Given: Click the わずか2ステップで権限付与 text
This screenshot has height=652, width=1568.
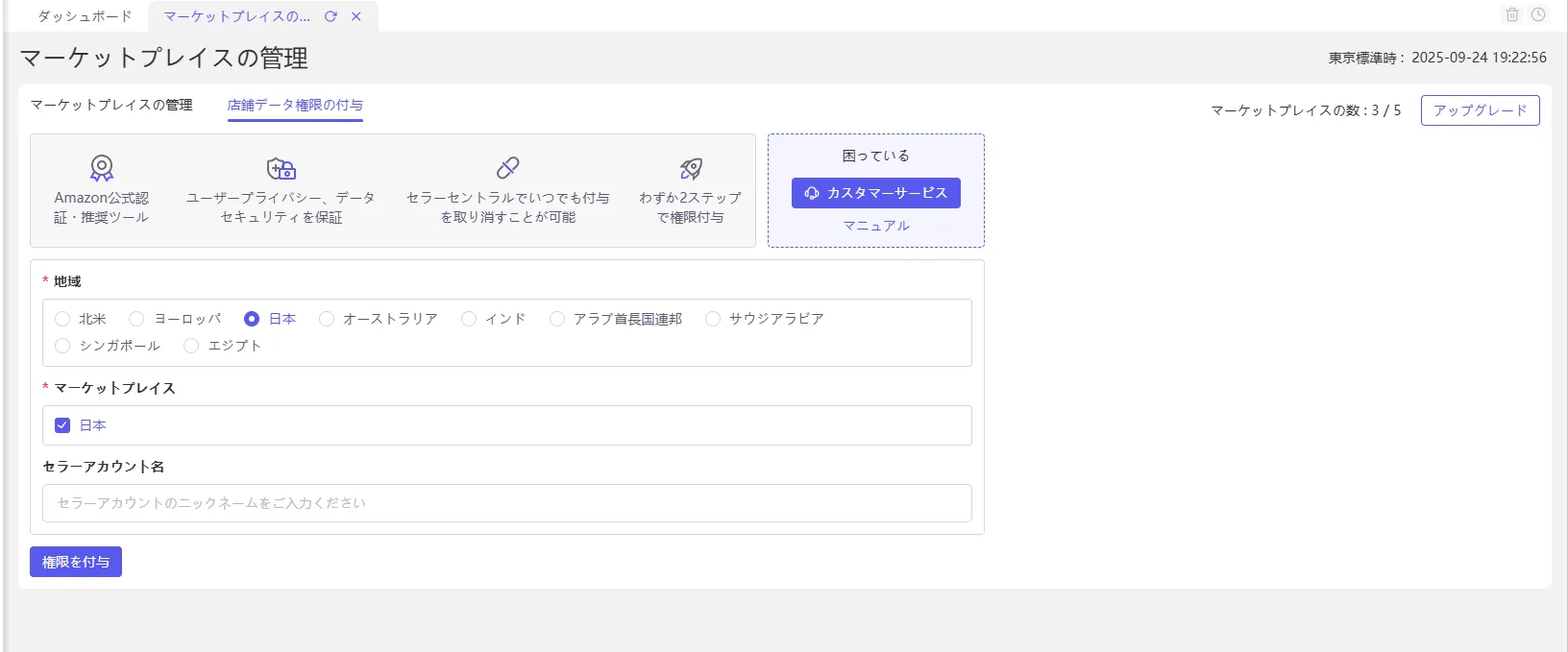Looking at the screenshot, I should point(691,207).
